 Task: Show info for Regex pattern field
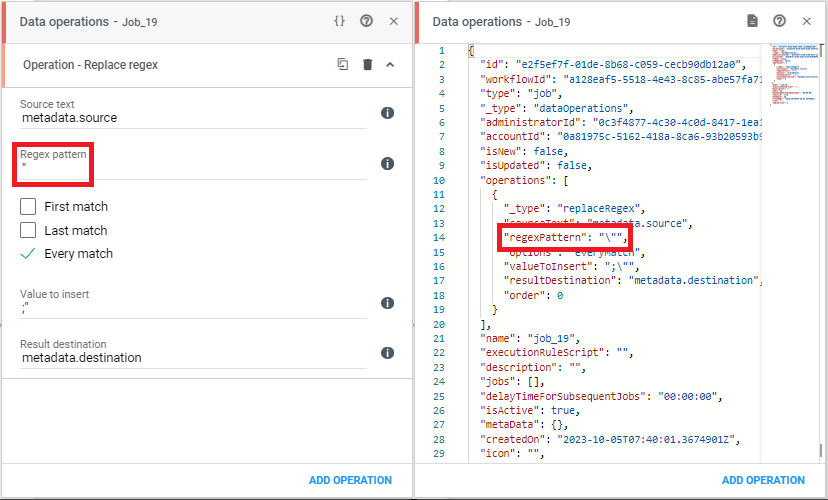tap(387, 164)
